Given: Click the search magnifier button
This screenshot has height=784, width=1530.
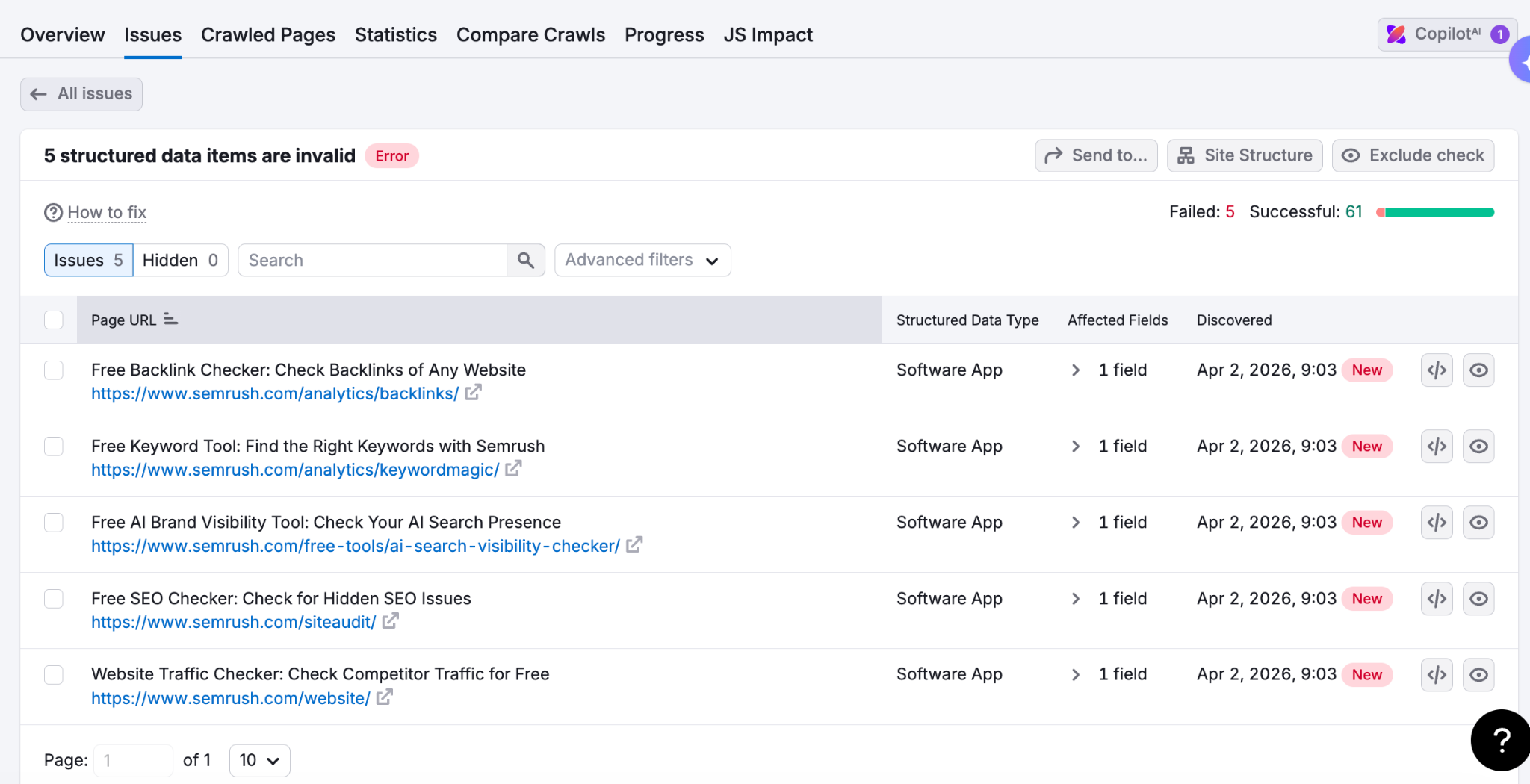Looking at the screenshot, I should (526, 260).
